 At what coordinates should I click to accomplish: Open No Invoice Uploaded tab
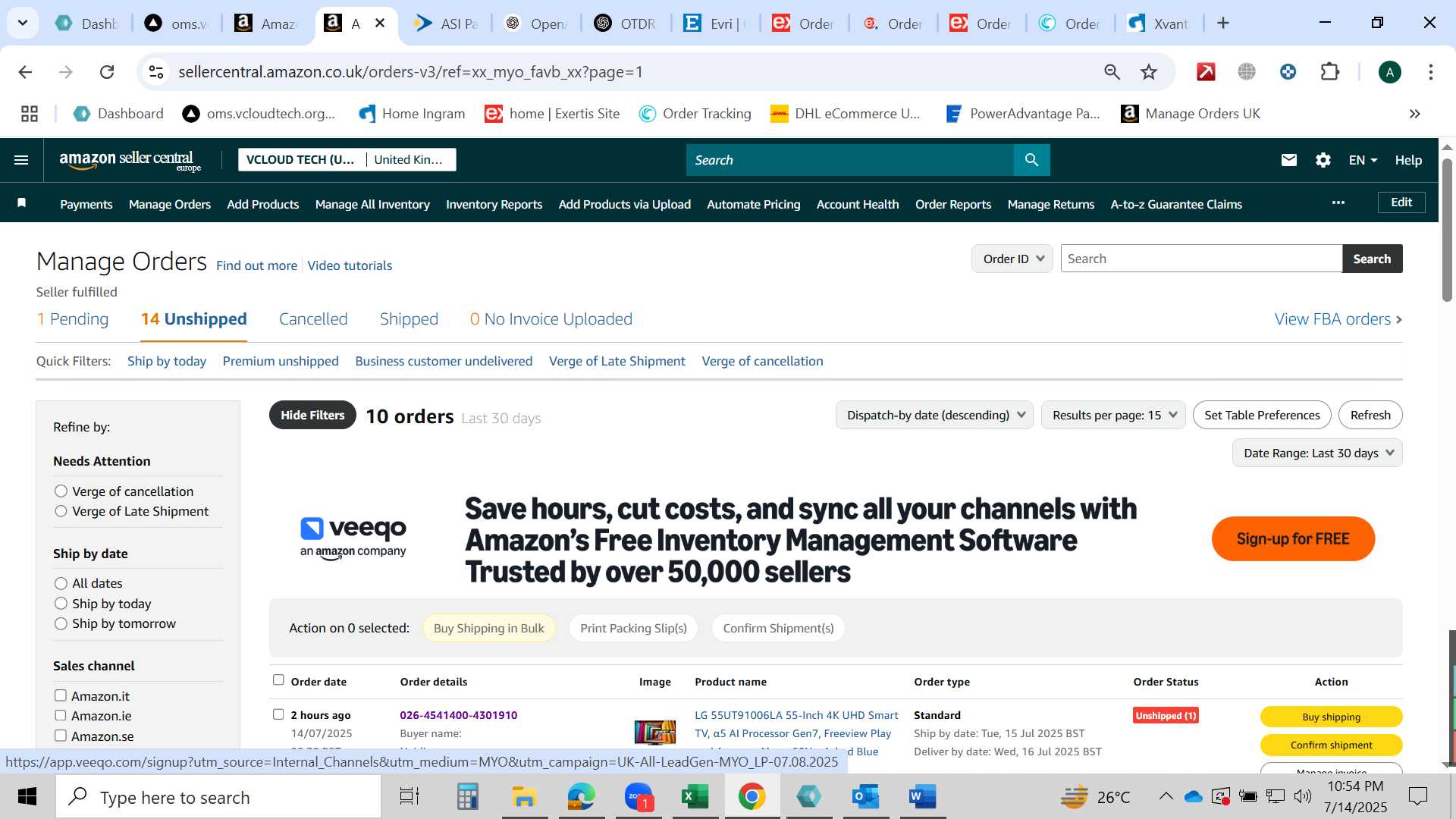[x=551, y=319]
